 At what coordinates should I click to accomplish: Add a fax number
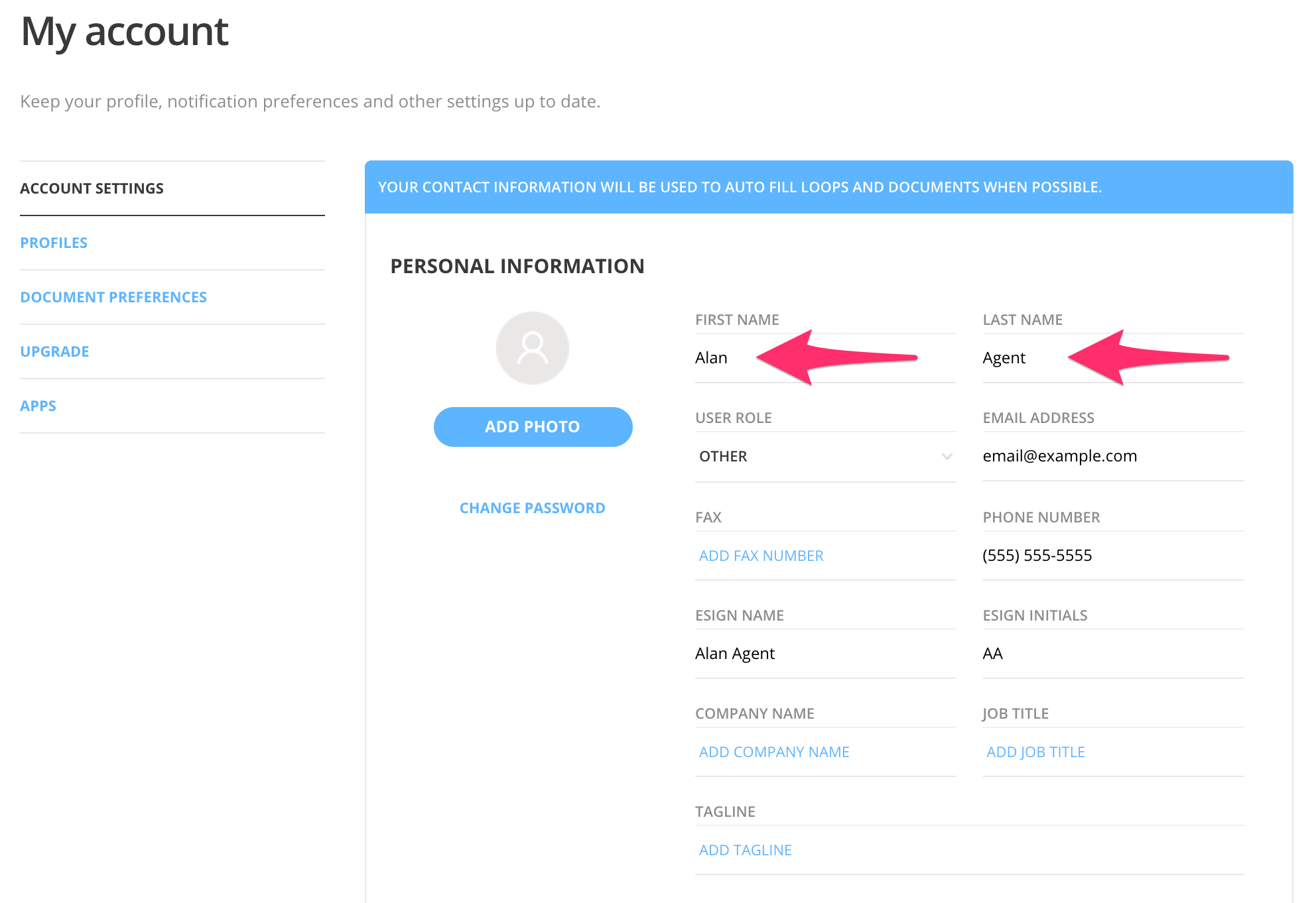pyautogui.click(x=759, y=555)
